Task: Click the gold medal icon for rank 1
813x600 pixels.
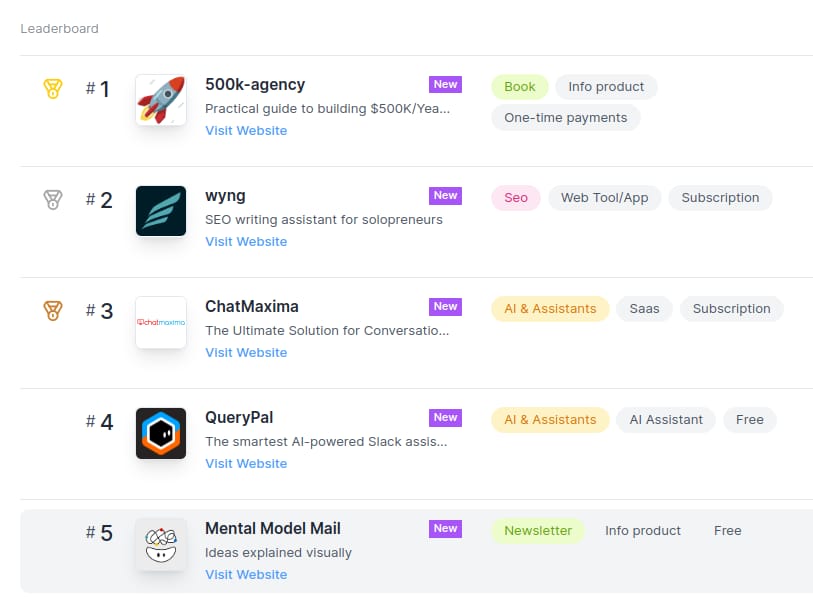Action: pyautogui.click(x=53, y=89)
